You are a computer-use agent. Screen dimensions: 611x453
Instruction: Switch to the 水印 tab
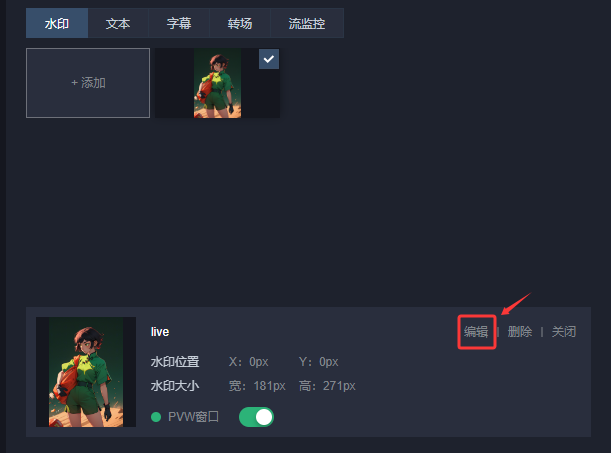point(57,23)
